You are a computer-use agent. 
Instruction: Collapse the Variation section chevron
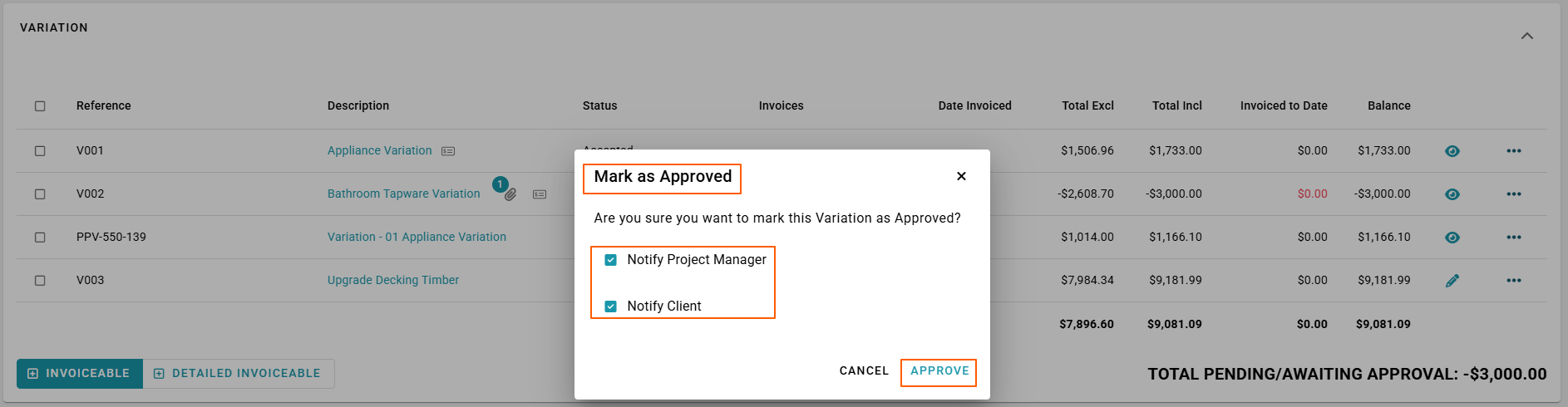point(1527,36)
